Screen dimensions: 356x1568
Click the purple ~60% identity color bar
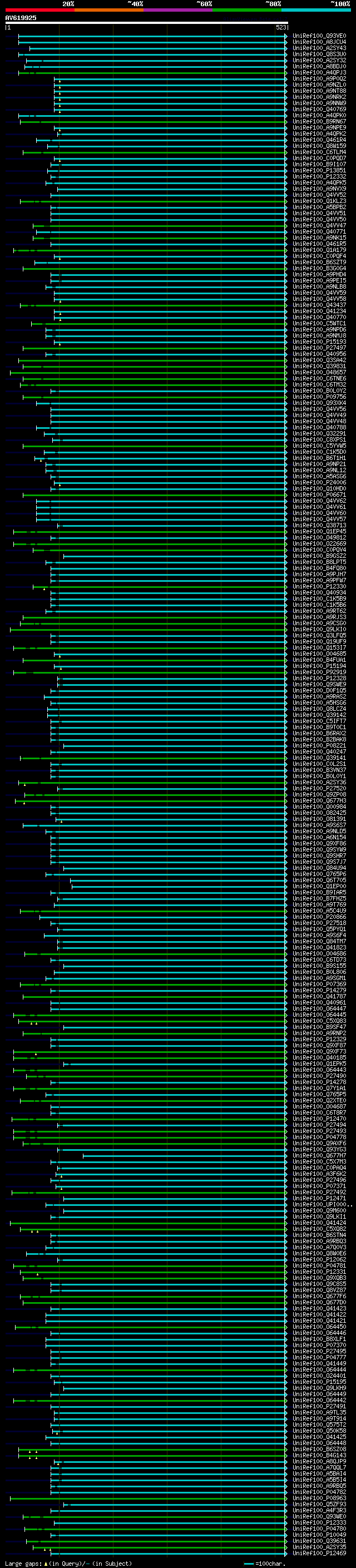tap(179, 10)
